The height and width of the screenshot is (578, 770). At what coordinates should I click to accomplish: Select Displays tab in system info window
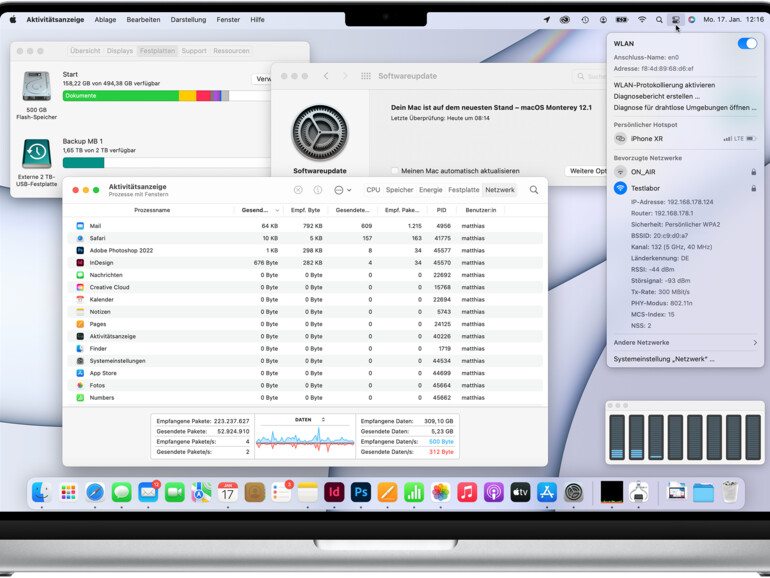coord(120,51)
